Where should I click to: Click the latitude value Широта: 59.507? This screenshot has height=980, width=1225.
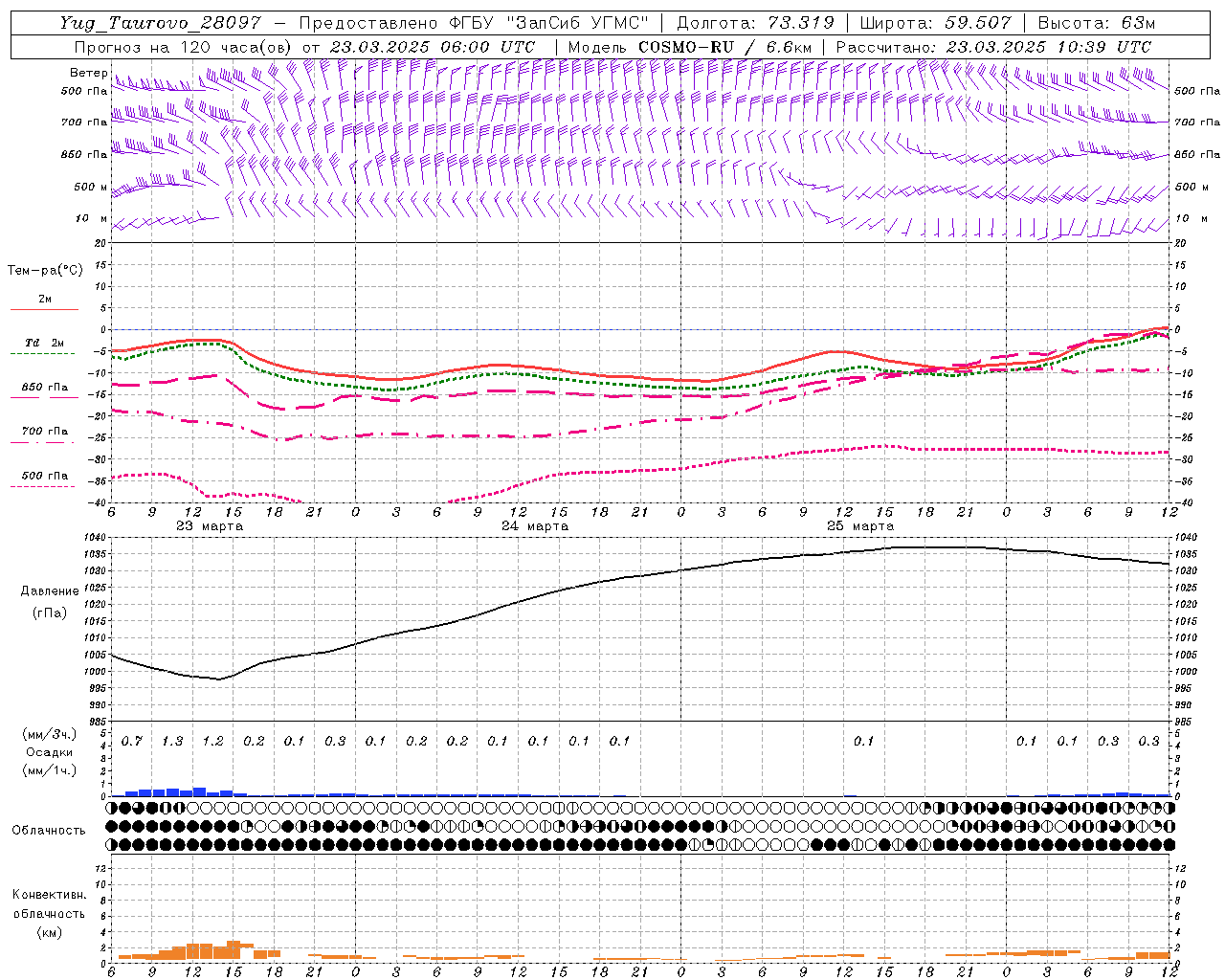(x=935, y=23)
